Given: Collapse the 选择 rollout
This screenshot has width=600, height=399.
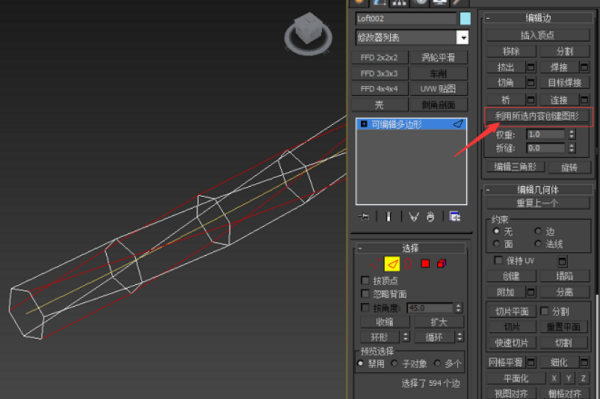Looking at the screenshot, I should tap(360, 248).
